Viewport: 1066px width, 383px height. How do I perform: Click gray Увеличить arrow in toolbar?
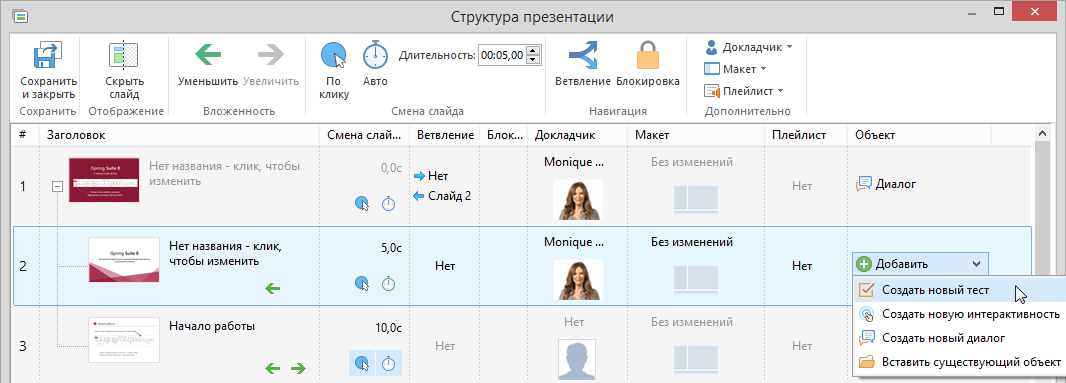tap(271, 54)
